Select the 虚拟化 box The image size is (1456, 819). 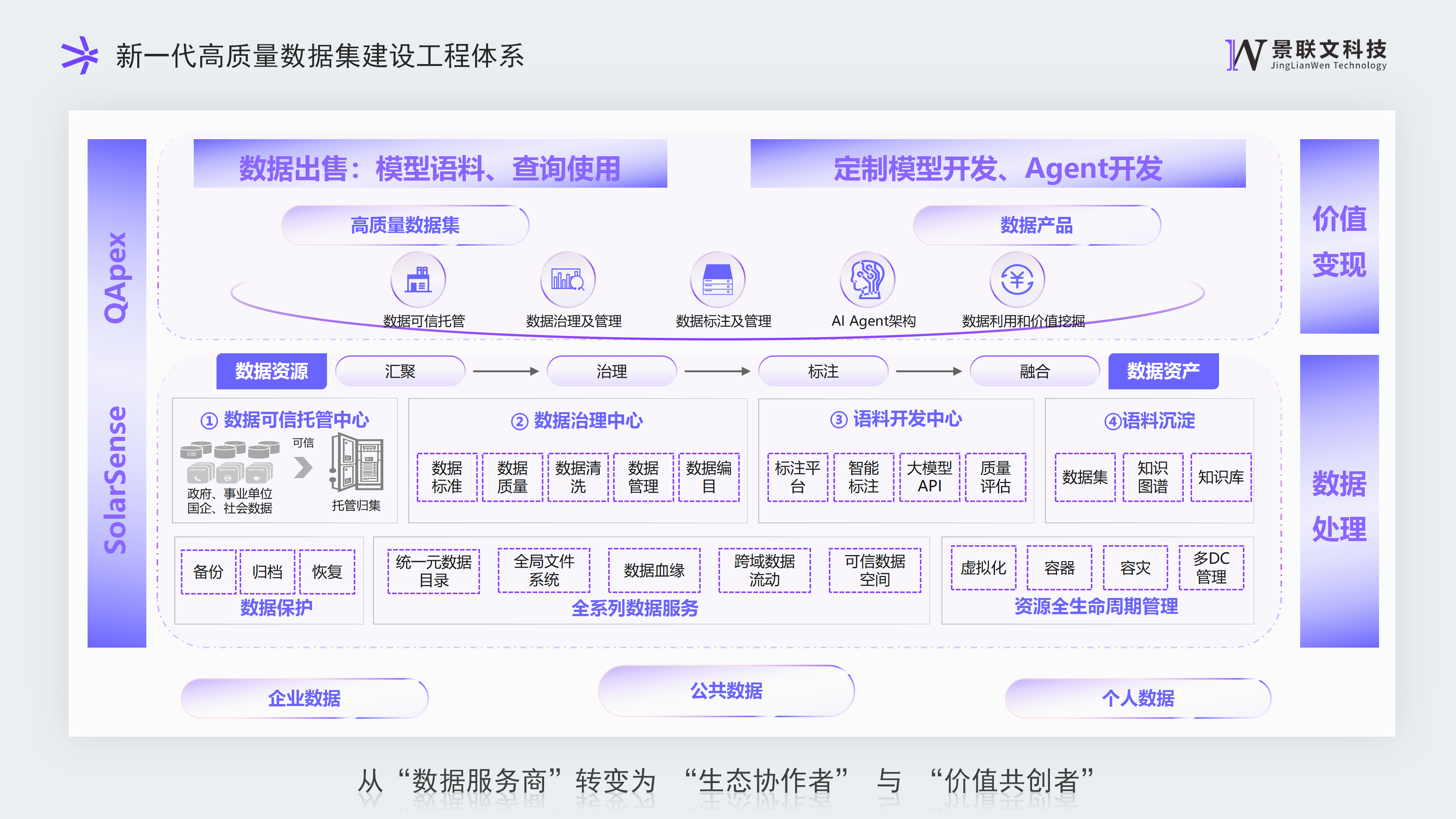(984, 568)
